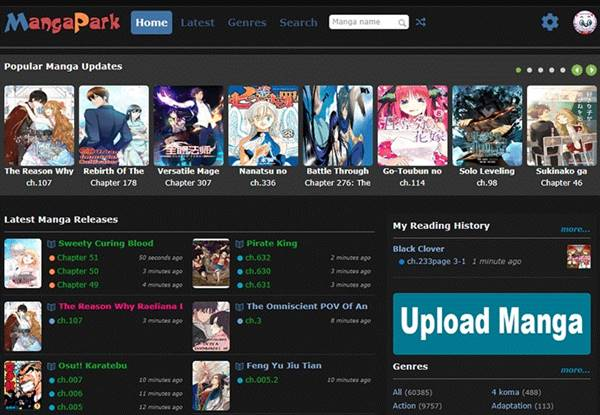The image size is (600, 415).
Task: Go to next popular manga slide
Action: click(589, 70)
